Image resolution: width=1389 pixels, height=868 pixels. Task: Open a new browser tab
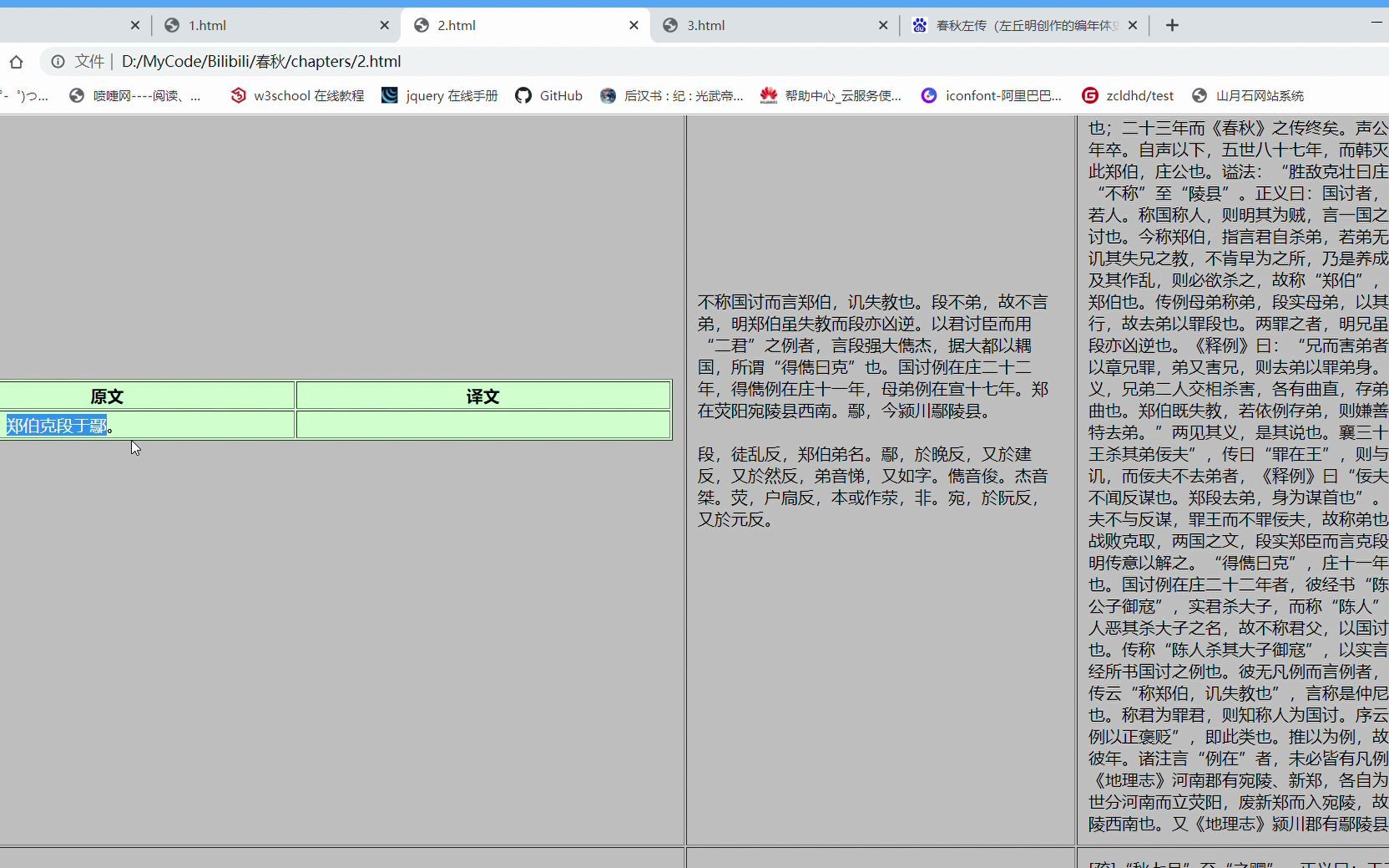1172,25
